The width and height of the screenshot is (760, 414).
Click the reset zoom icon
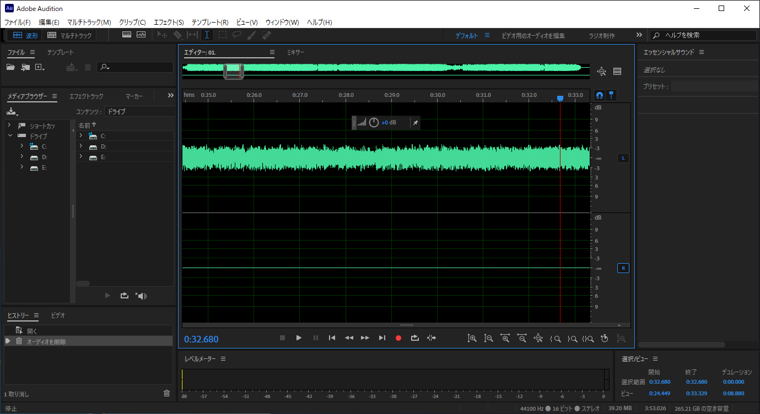pyautogui.click(x=604, y=338)
